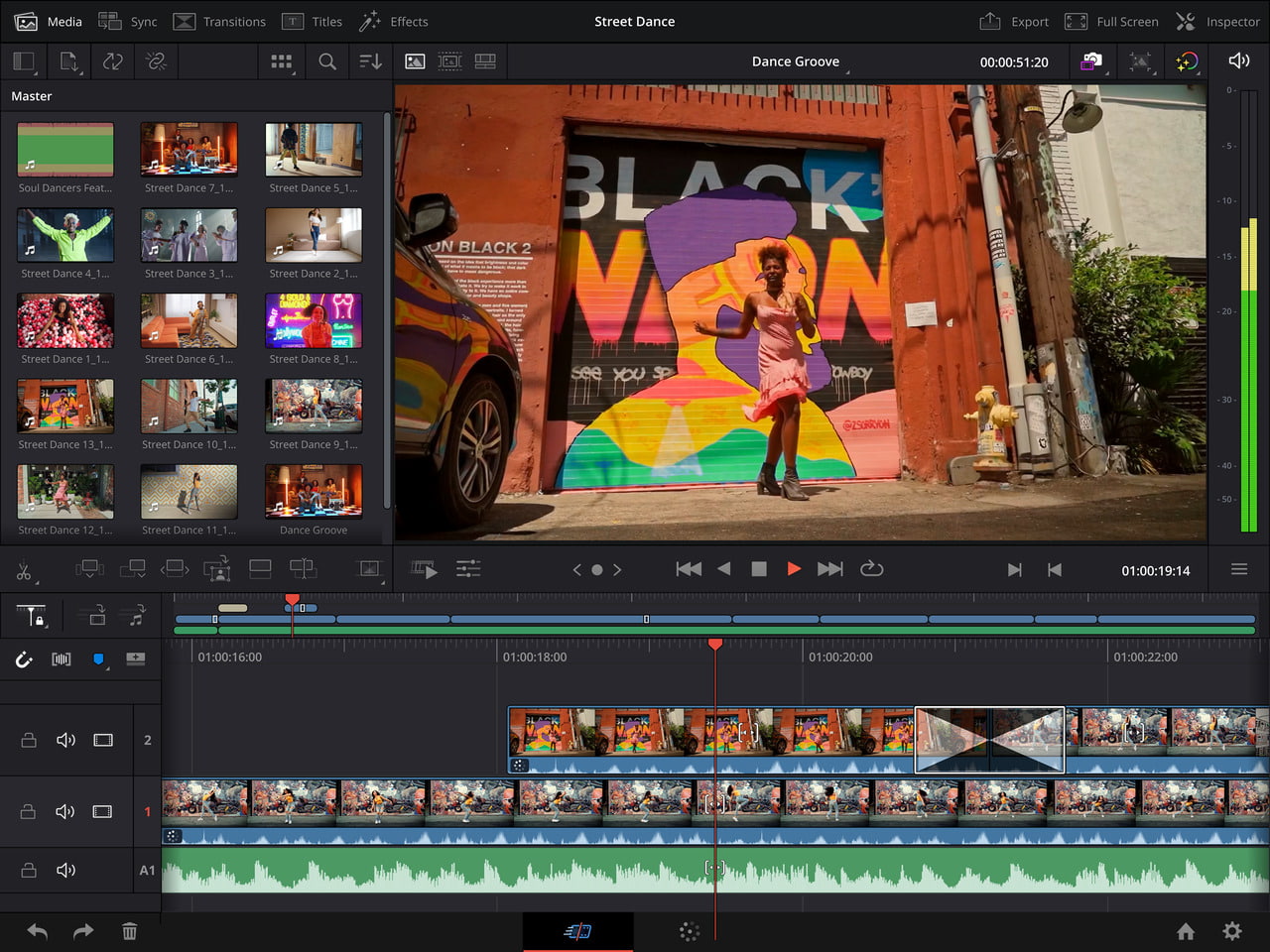
Task: Delete clip using the trash icon
Action: point(129,931)
